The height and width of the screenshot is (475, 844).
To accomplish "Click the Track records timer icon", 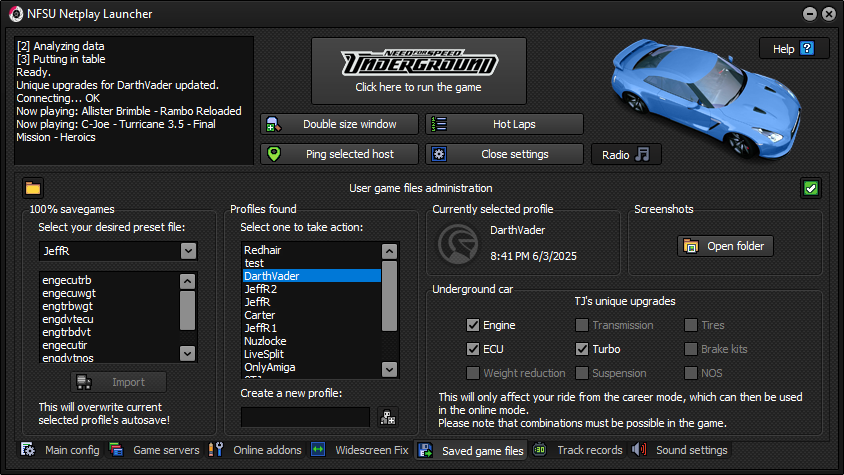I will tap(539, 450).
